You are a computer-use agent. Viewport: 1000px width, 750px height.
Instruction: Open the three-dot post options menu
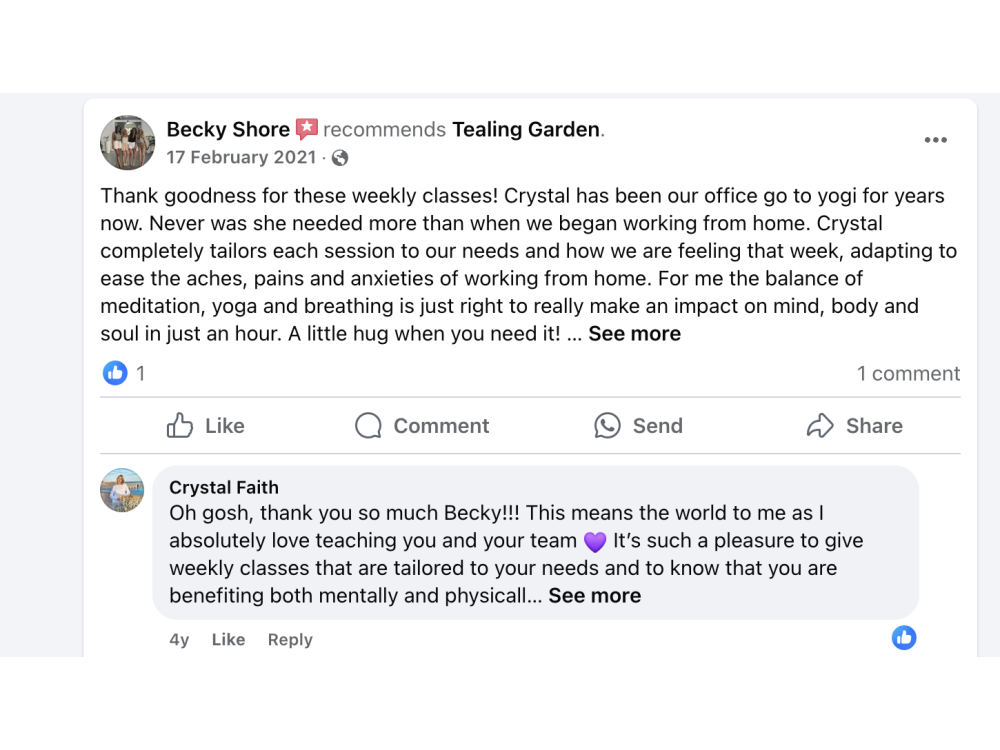935,140
